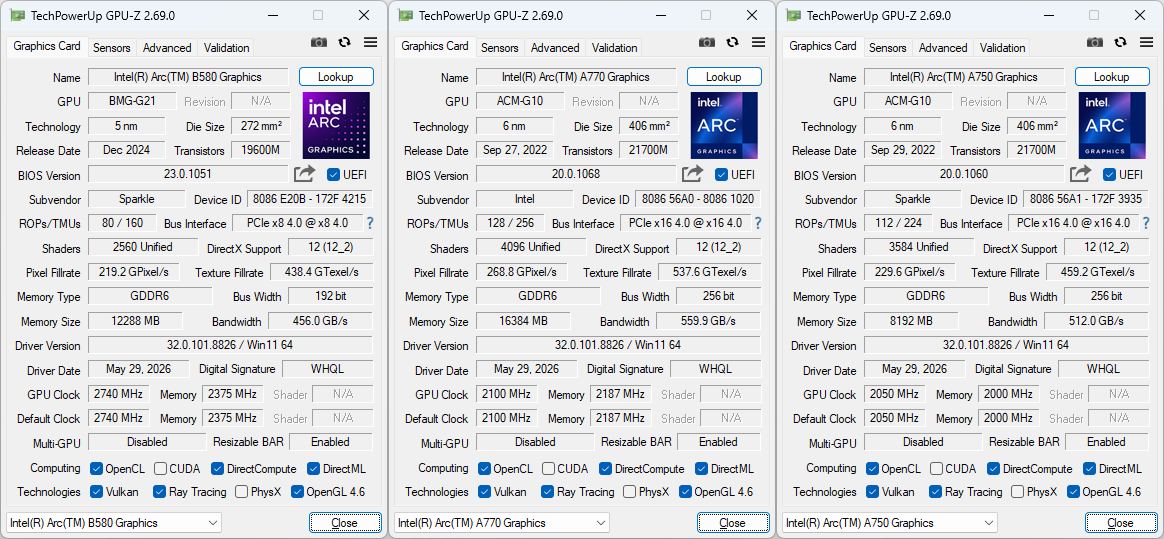Open Validation tab in A750 window
The width and height of the screenshot is (1164, 539).
(1002, 48)
